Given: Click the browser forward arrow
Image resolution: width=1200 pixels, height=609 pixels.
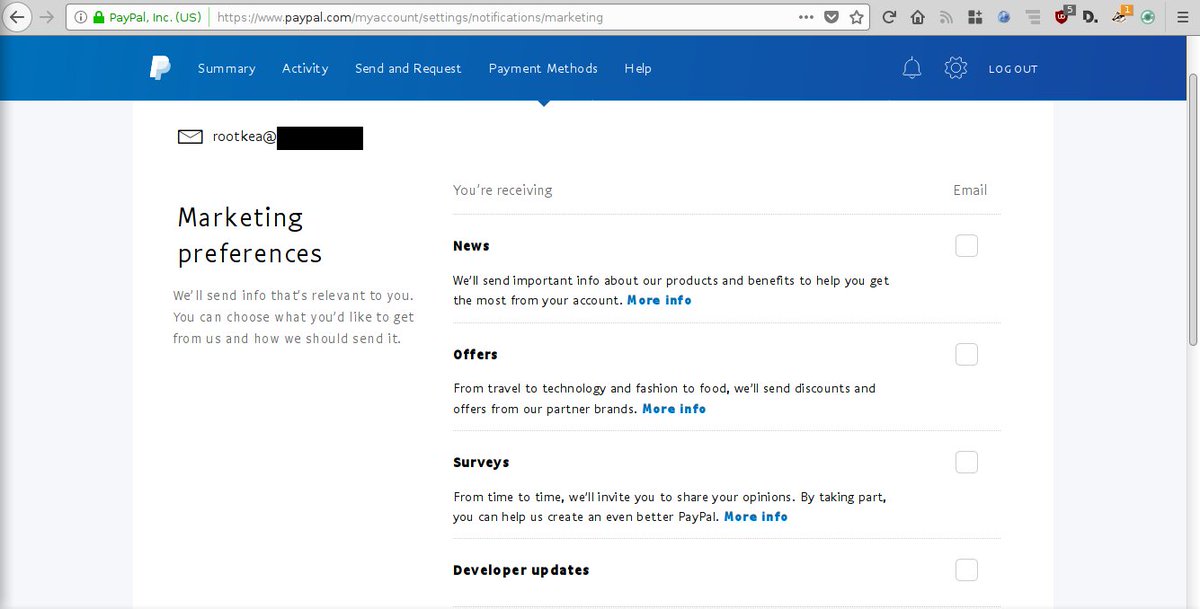Looking at the screenshot, I should tap(46, 17).
